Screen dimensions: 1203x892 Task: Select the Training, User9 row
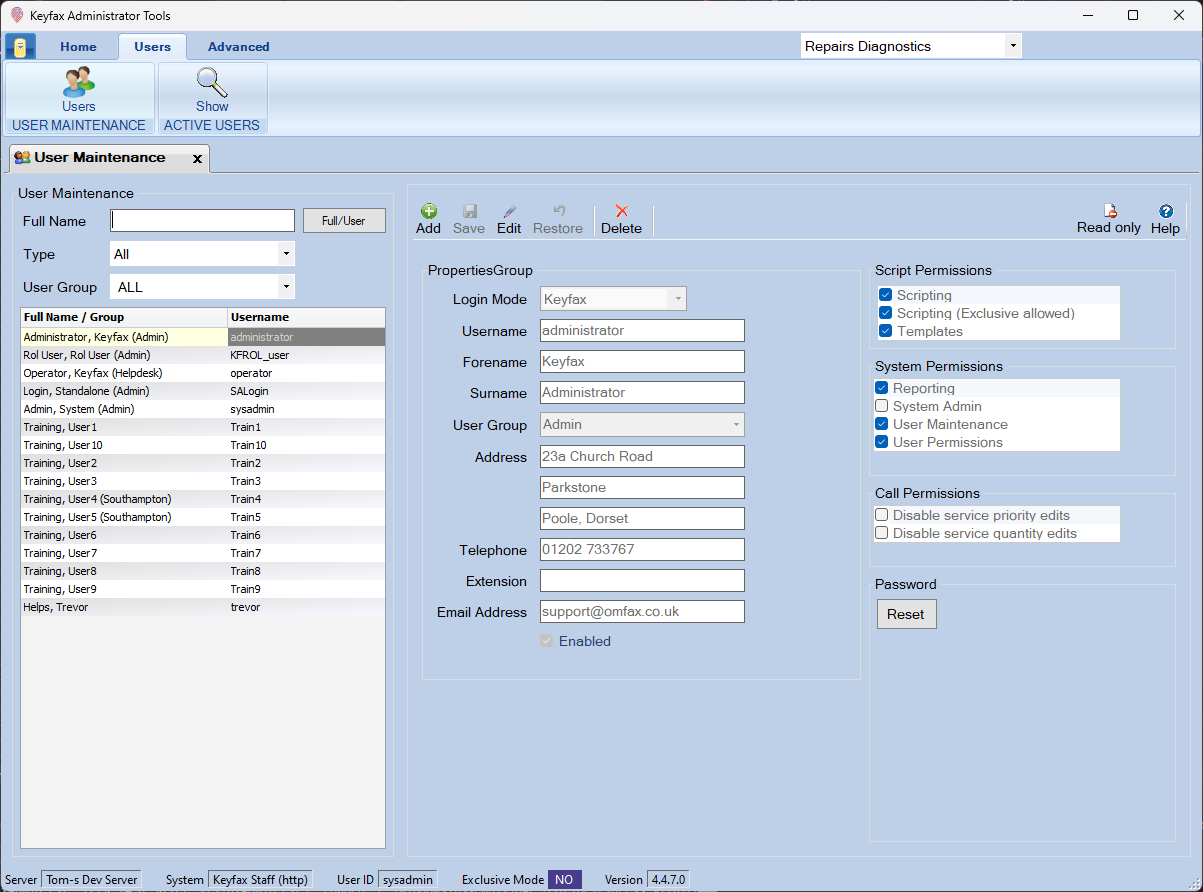pyautogui.click(x=203, y=589)
